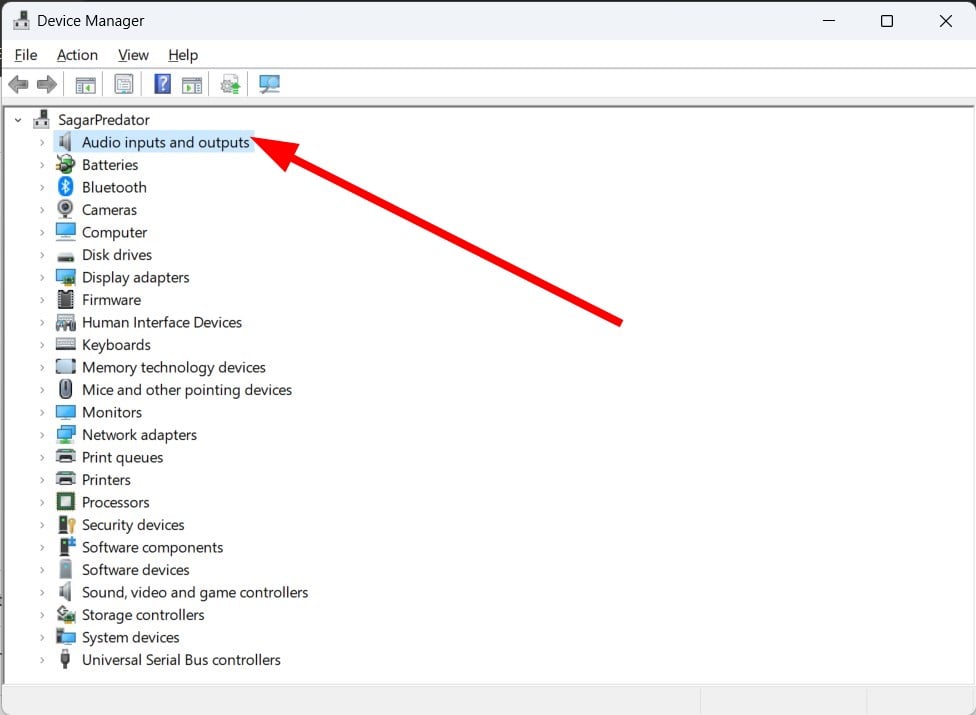
Task: Click the Software devices icon
Action: point(65,569)
